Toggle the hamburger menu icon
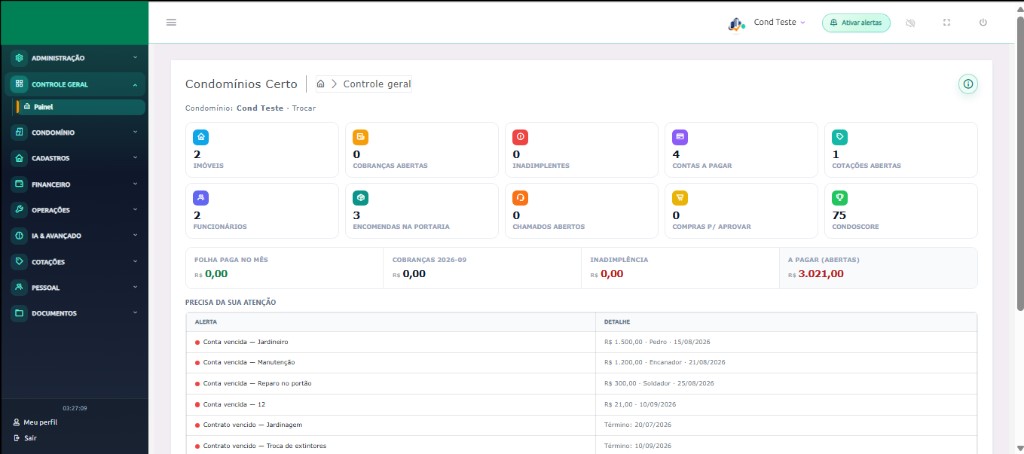This screenshot has width=1024, height=454. click(171, 22)
